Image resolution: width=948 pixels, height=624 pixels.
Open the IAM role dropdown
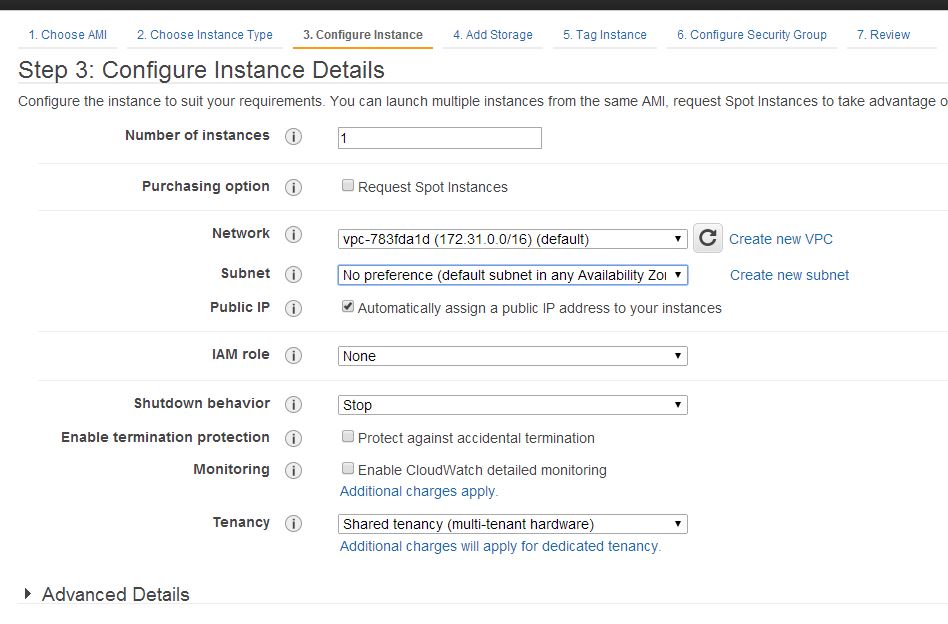point(513,356)
